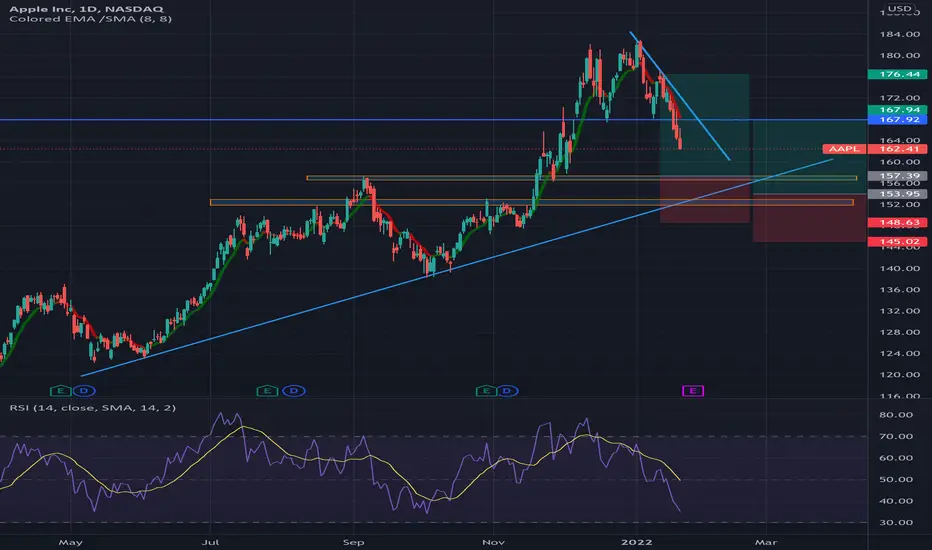The width and height of the screenshot is (932, 550).
Task: Click the 120.00 price axis label
Action: point(899,375)
